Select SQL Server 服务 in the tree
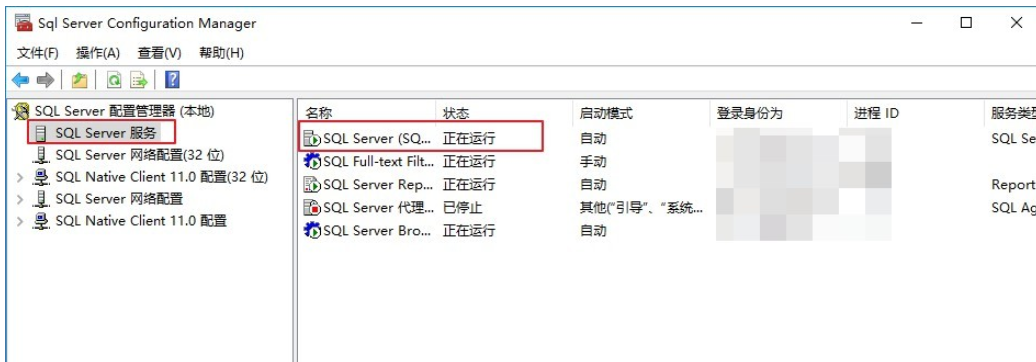 pyautogui.click(x=106, y=133)
